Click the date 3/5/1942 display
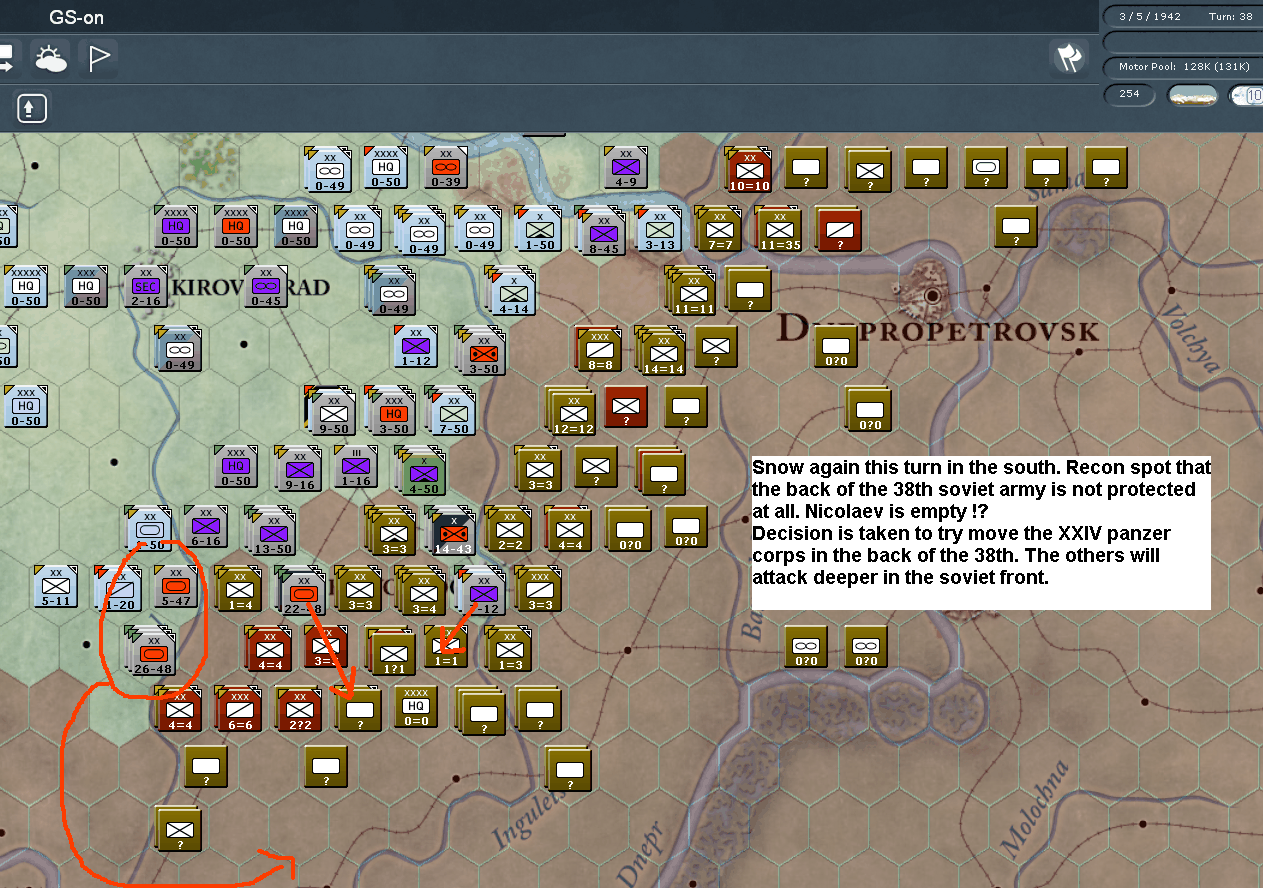 click(x=1148, y=16)
